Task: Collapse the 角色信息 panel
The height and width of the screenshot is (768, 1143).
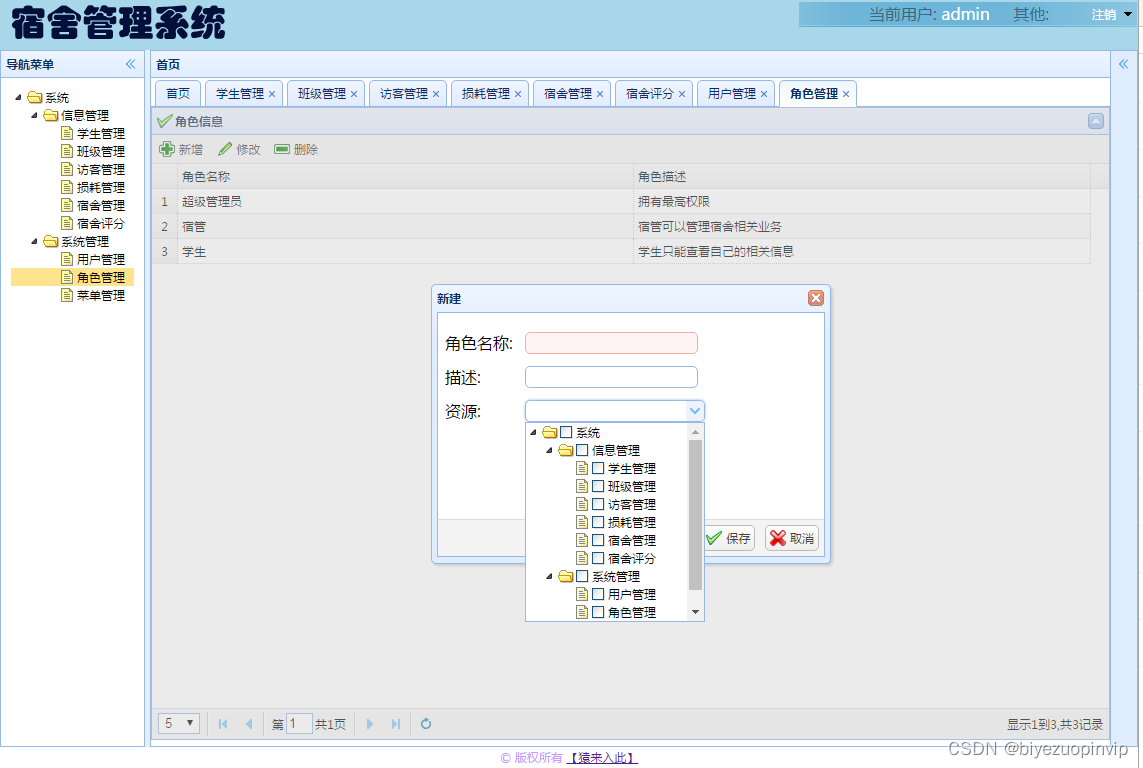Action: click(x=1096, y=121)
